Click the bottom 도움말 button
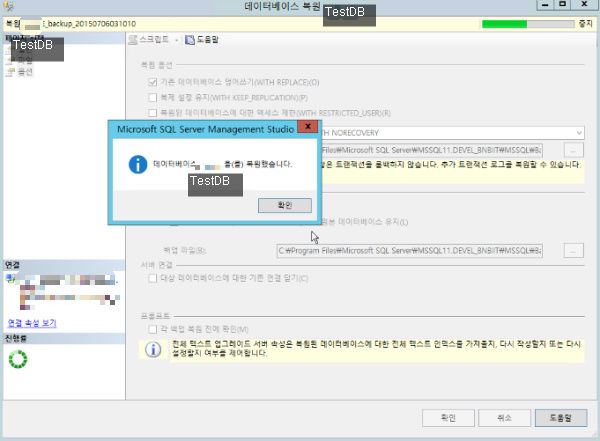The height and width of the screenshot is (441, 600). (x=561, y=418)
